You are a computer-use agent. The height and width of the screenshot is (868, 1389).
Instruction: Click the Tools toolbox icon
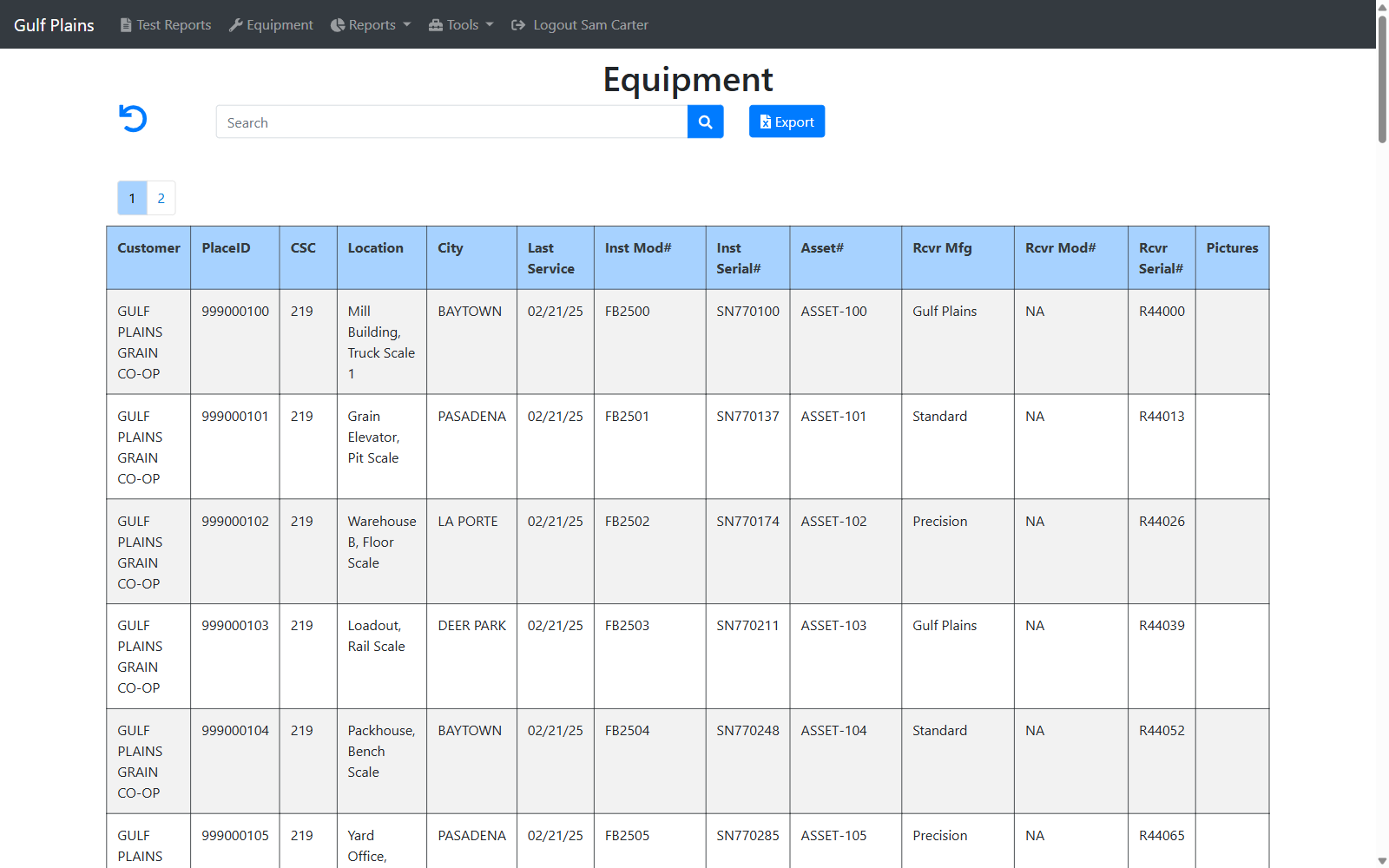[x=436, y=25]
